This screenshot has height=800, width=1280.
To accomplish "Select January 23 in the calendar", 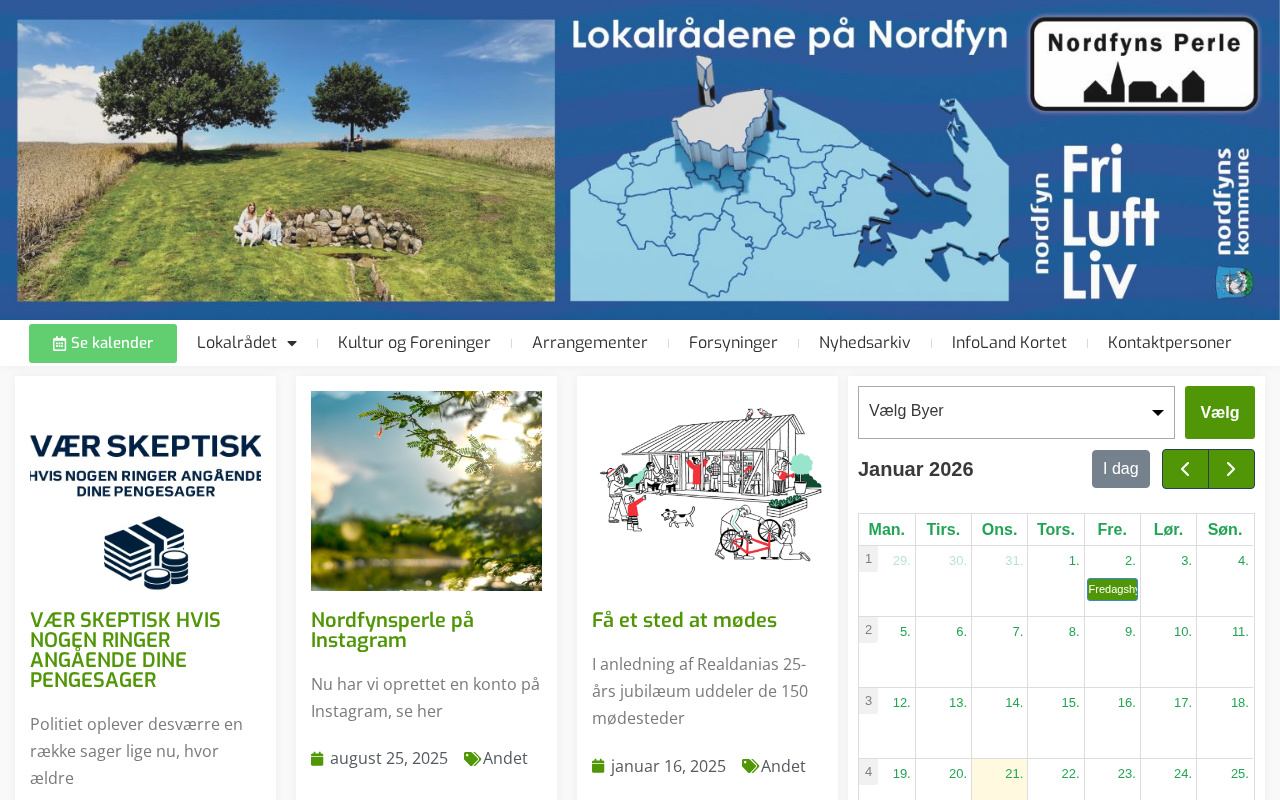I will click(x=1127, y=774).
